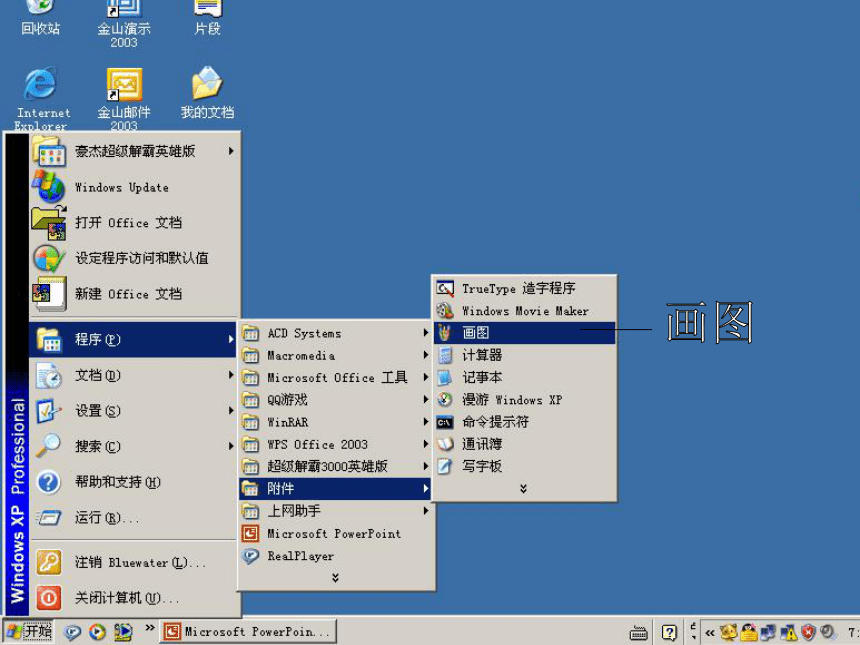
Task: Launch 计算器 calculator from accessories
Action: [x=524, y=355]
